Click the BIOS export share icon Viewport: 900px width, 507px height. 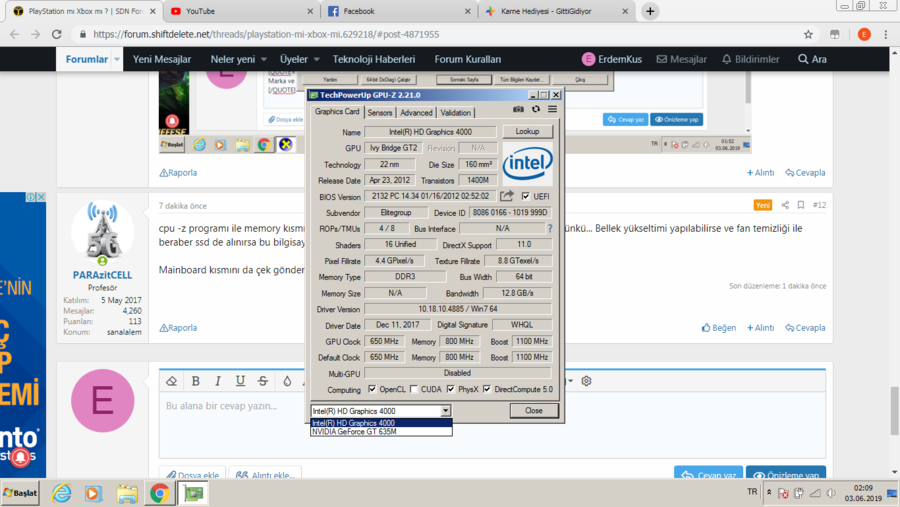506,196
